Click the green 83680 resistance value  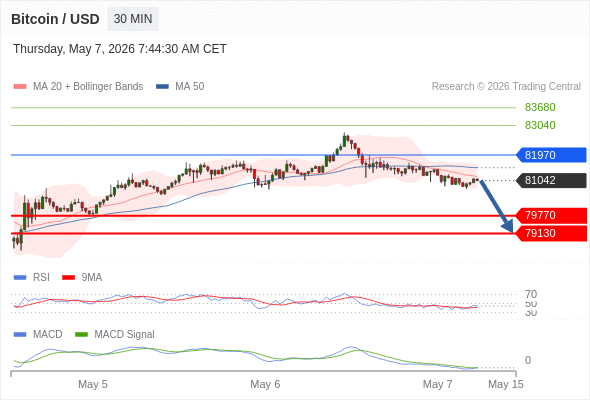pyautogui.click(x=540, y=107)
